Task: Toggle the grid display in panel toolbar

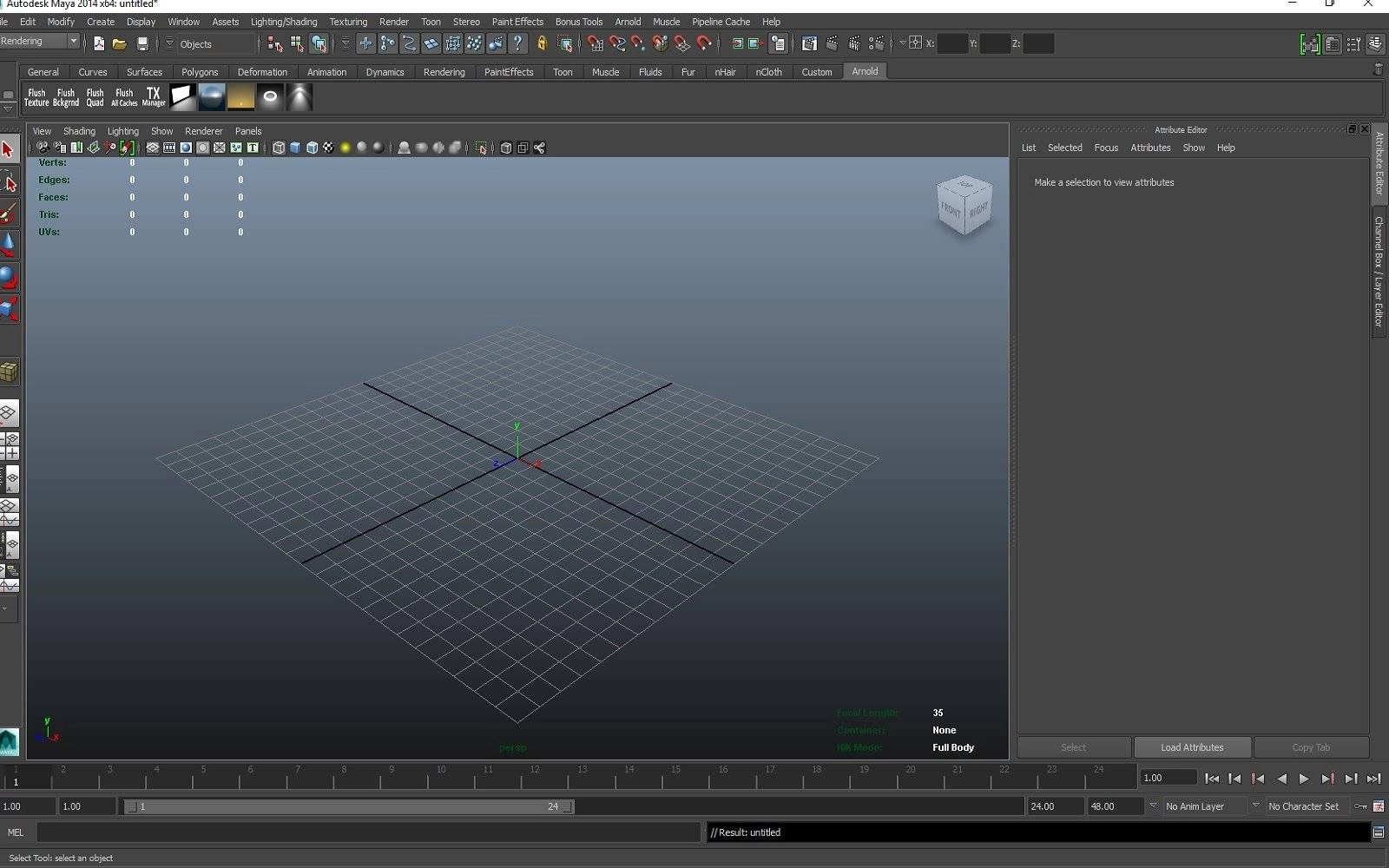Action: (153, 148)
